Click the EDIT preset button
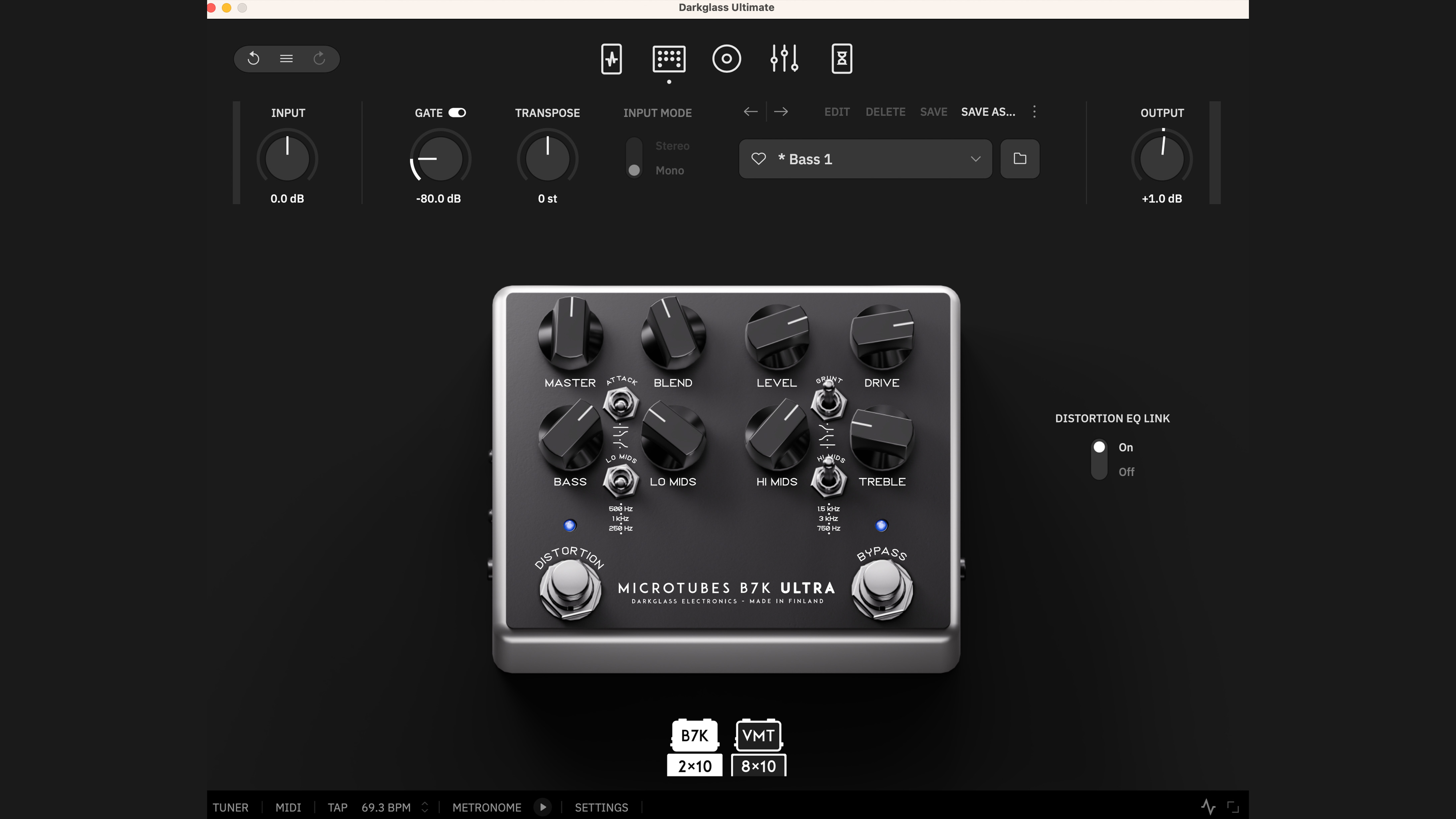This screenshot has width=1456, height=819. (x=836, y=112)
